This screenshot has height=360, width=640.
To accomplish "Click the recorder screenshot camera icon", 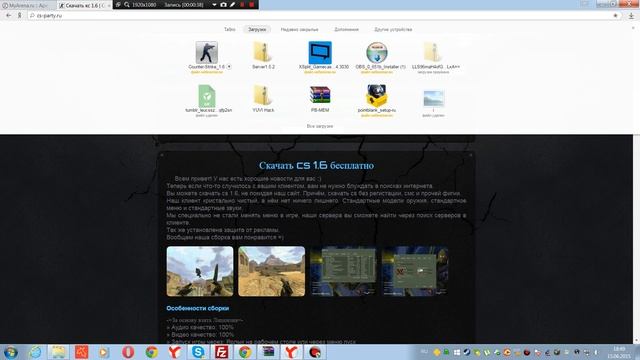I will [223, 4].
